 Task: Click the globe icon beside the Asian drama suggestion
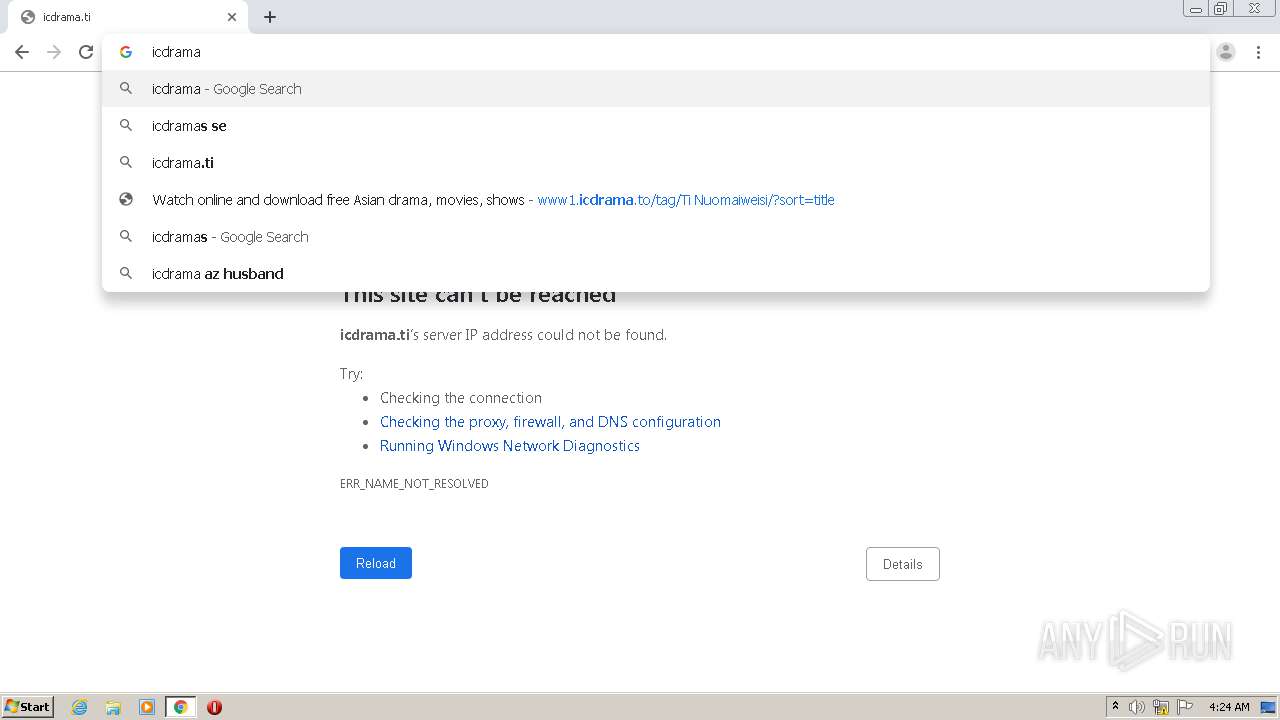click(126, 199)
